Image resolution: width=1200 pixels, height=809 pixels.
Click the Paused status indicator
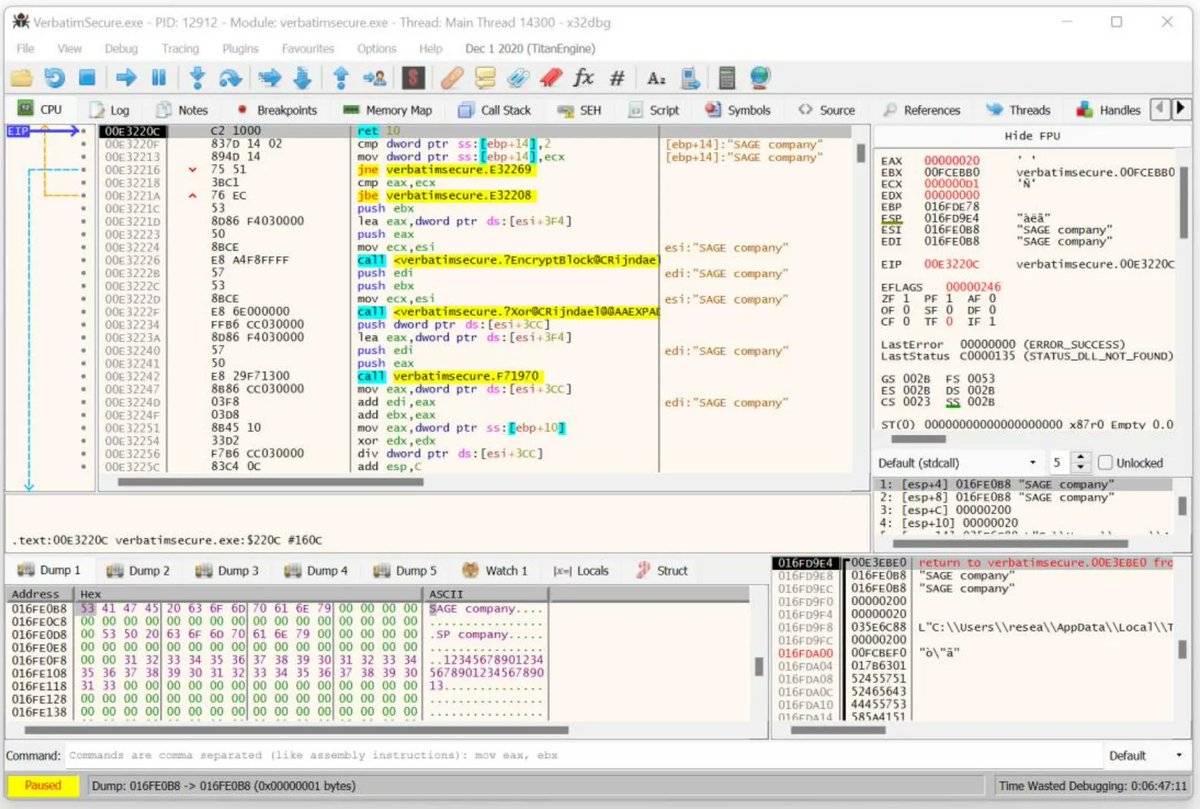(43, 786)
